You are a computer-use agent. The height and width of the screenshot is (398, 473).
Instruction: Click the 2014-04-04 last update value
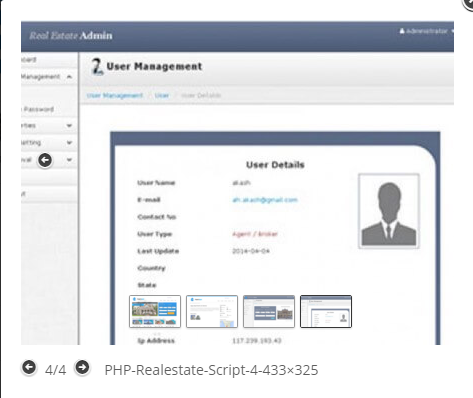tap(251, 251)
